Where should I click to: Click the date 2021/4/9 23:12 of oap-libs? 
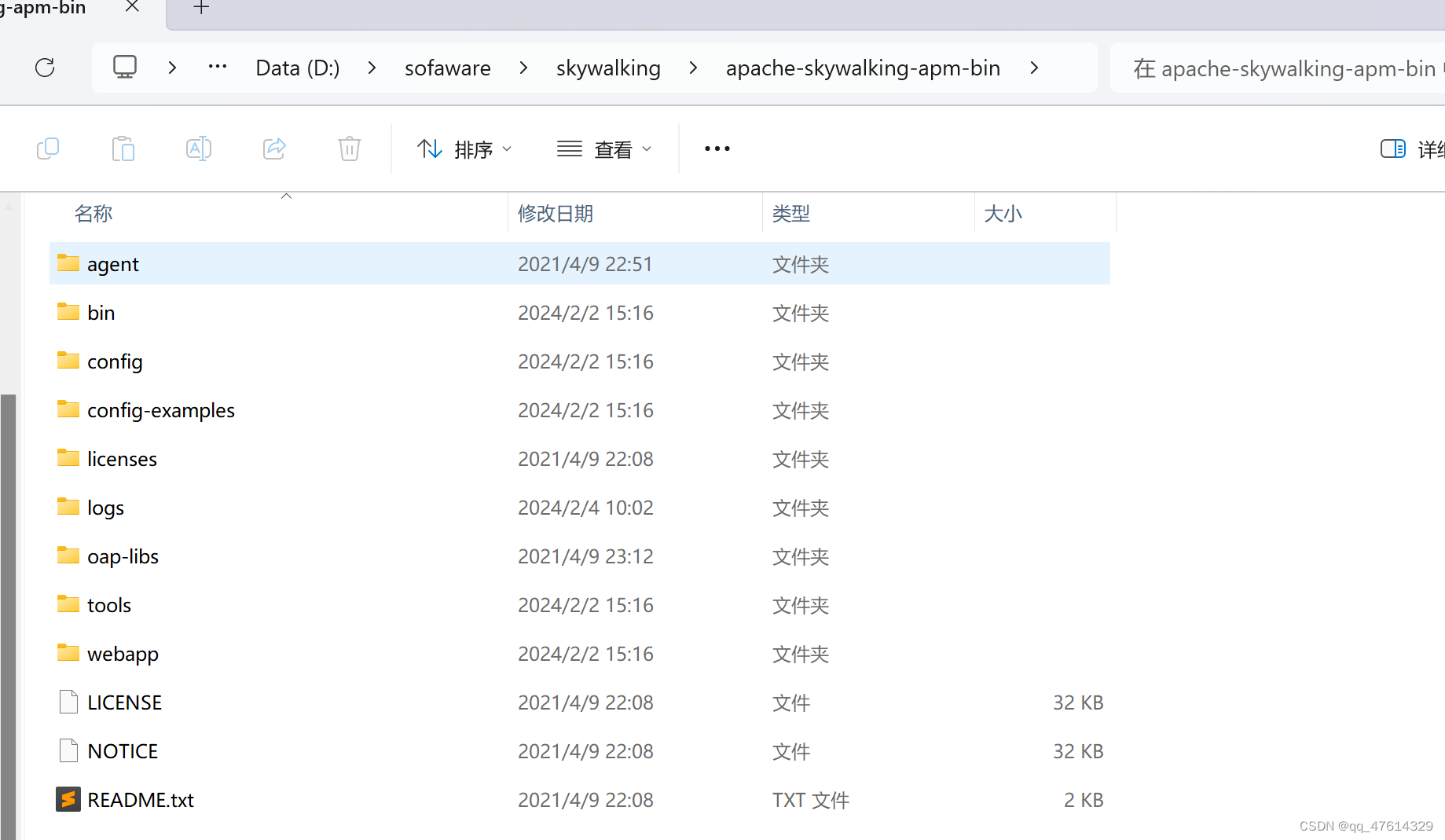tap(585, 556)
